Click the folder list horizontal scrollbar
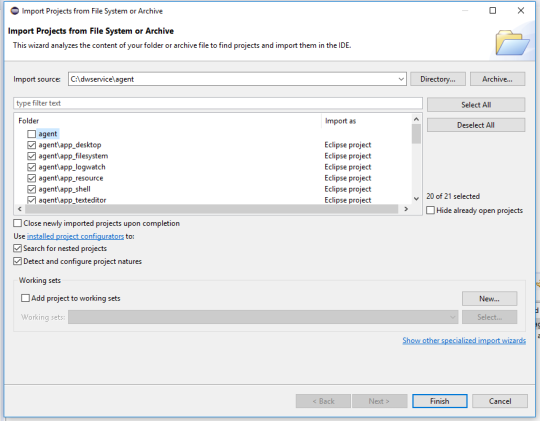The width and height of the screenshot is (540, 421). [x=211, y=209]
